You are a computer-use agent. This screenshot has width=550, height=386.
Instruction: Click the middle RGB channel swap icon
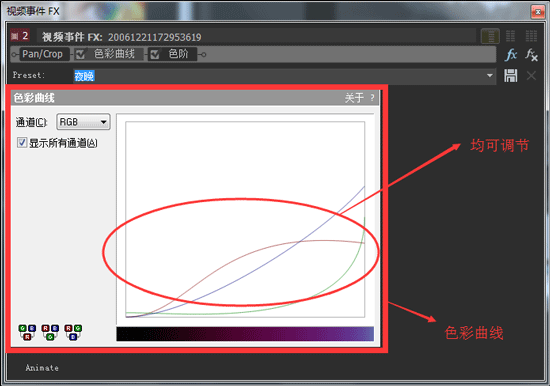(50, 332)
